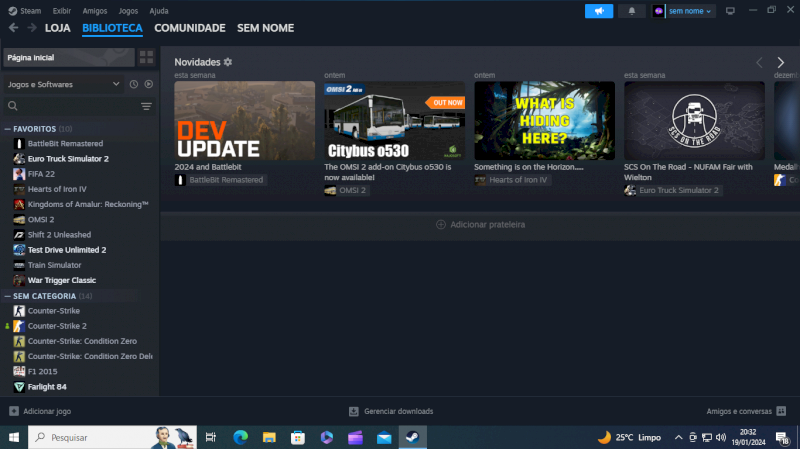800x449 pixels.
Task: Select Train Simulator entry
Action: [54, 265]
